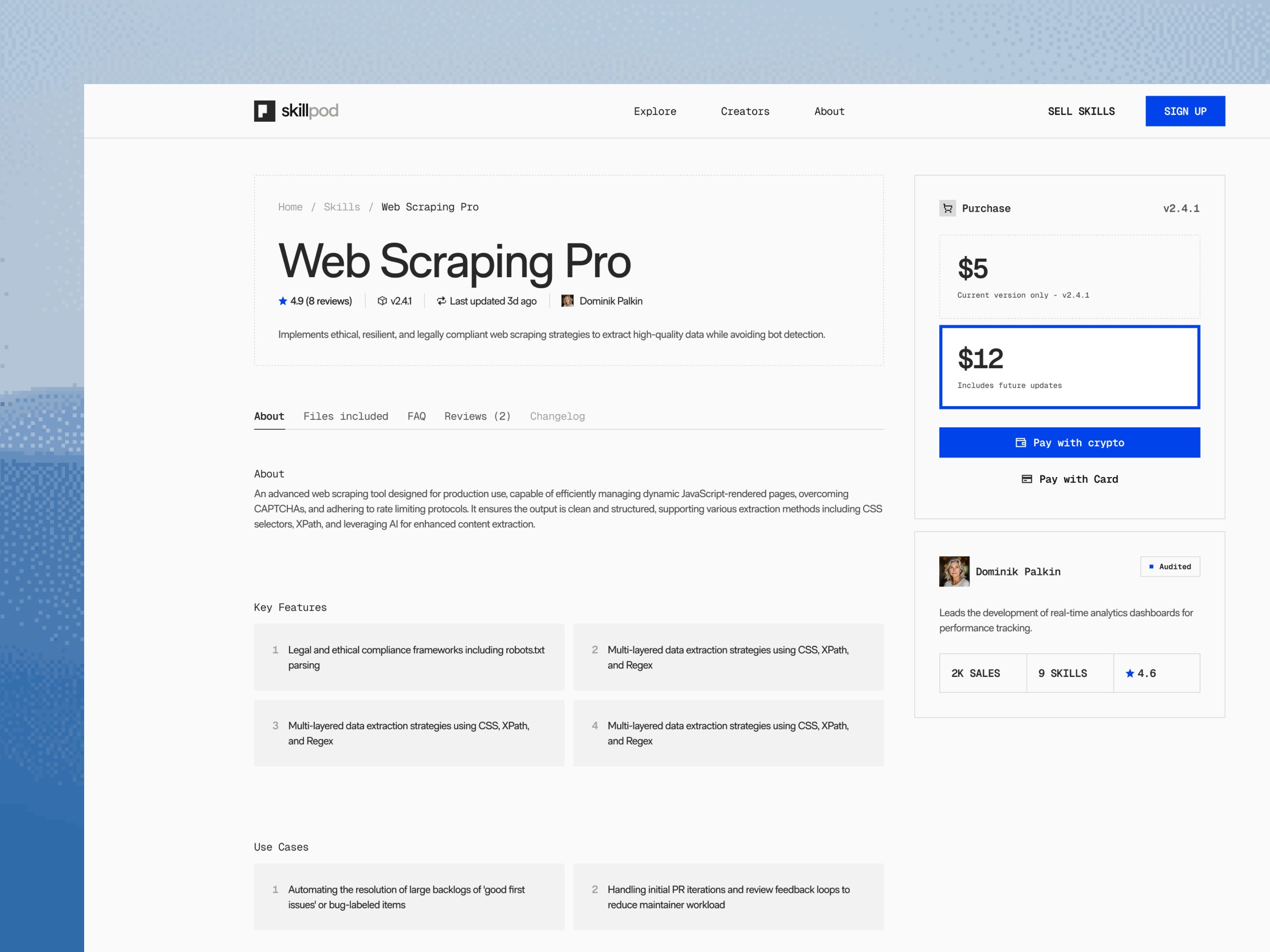1270x952 pixels.
Task: Open the Explore navigation menu item
Action: tap(655, 111)
